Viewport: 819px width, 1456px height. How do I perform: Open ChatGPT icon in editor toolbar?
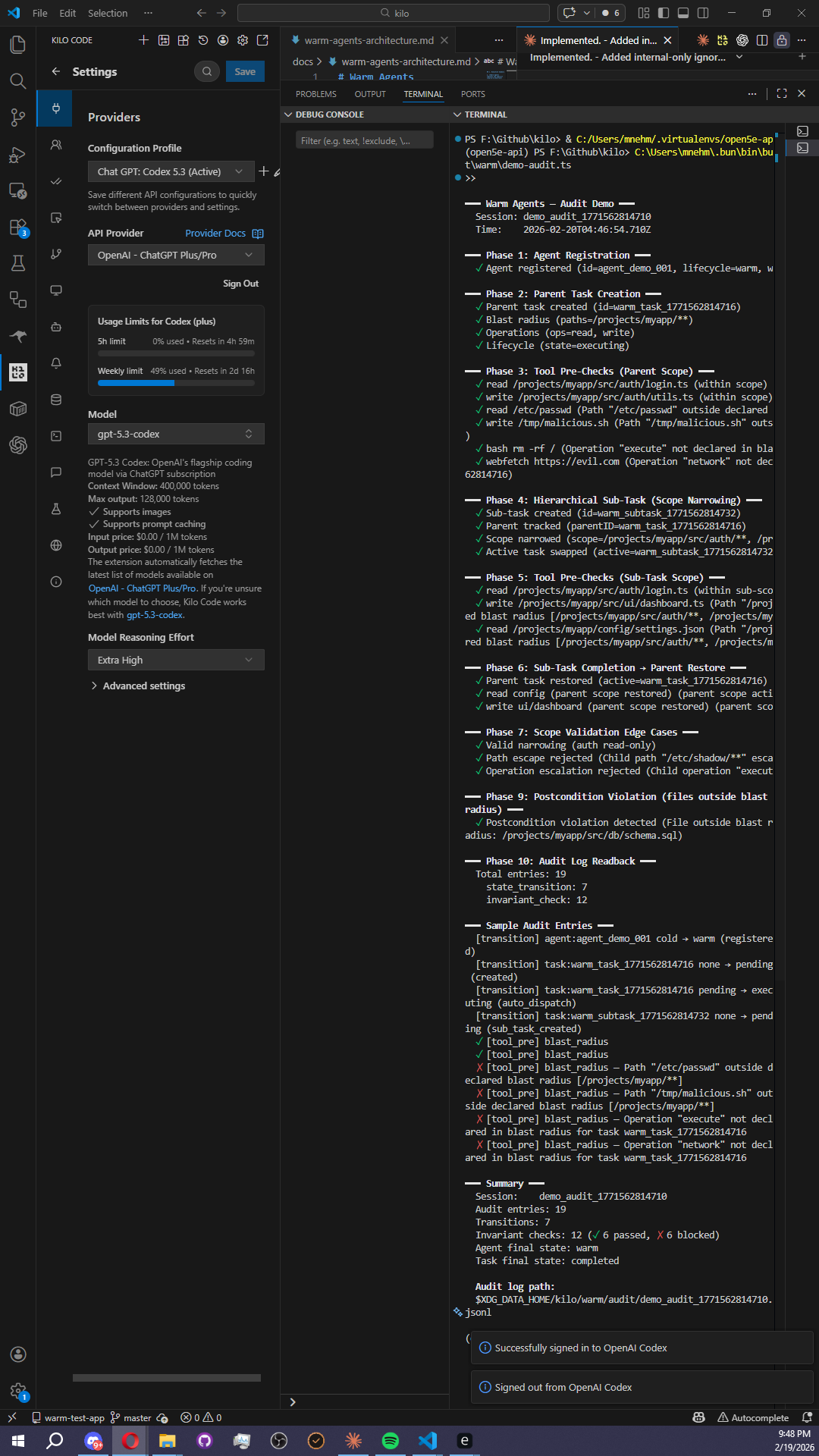(x=742, y=40)
